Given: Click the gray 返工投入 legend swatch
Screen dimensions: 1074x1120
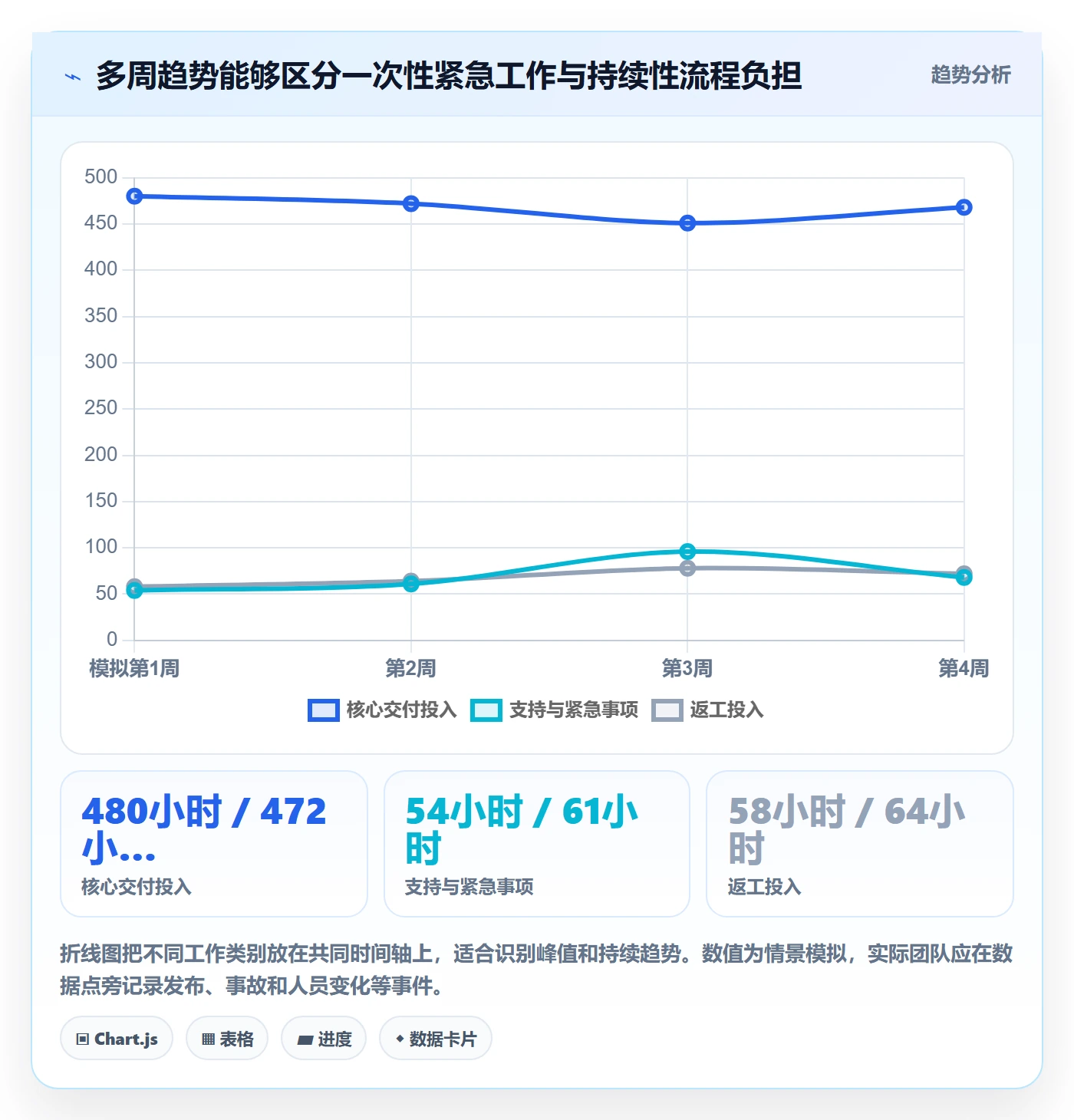Looking at the screenshot, I should tap(667, 710).
